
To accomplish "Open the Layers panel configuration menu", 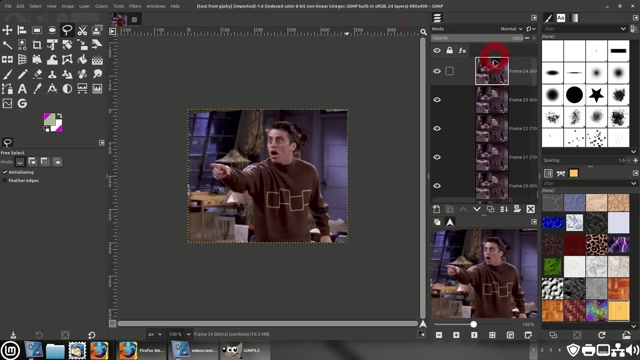I will [534, 18].
